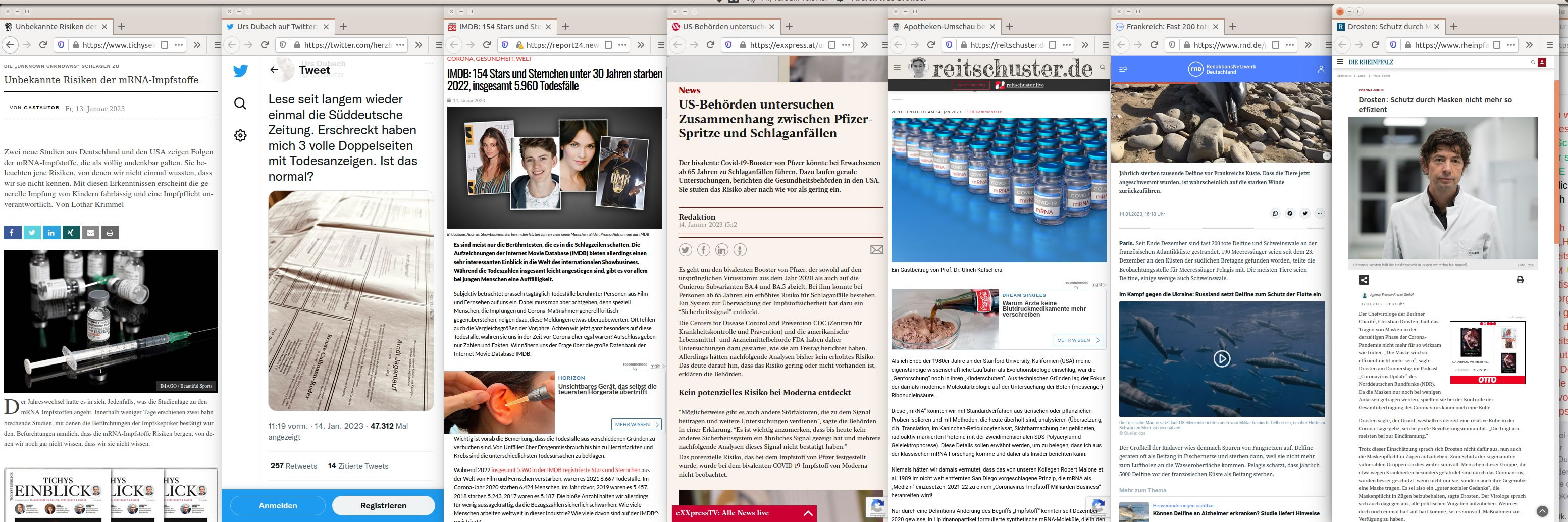Open reader view in the tichyseinblick window
This screenshot has height=522, width=1568.
point(165,45)
